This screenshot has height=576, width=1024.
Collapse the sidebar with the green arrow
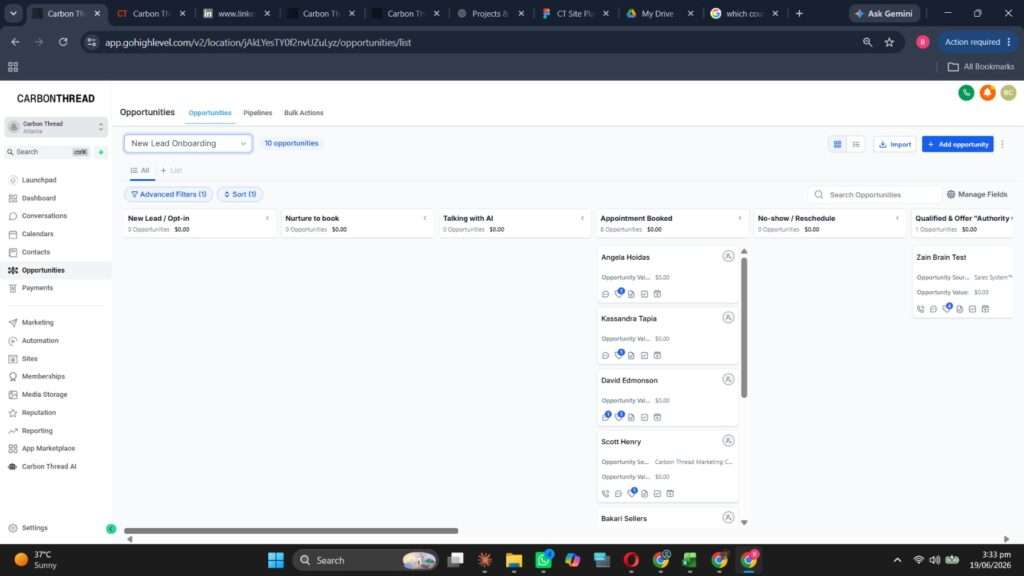[111, 528]
